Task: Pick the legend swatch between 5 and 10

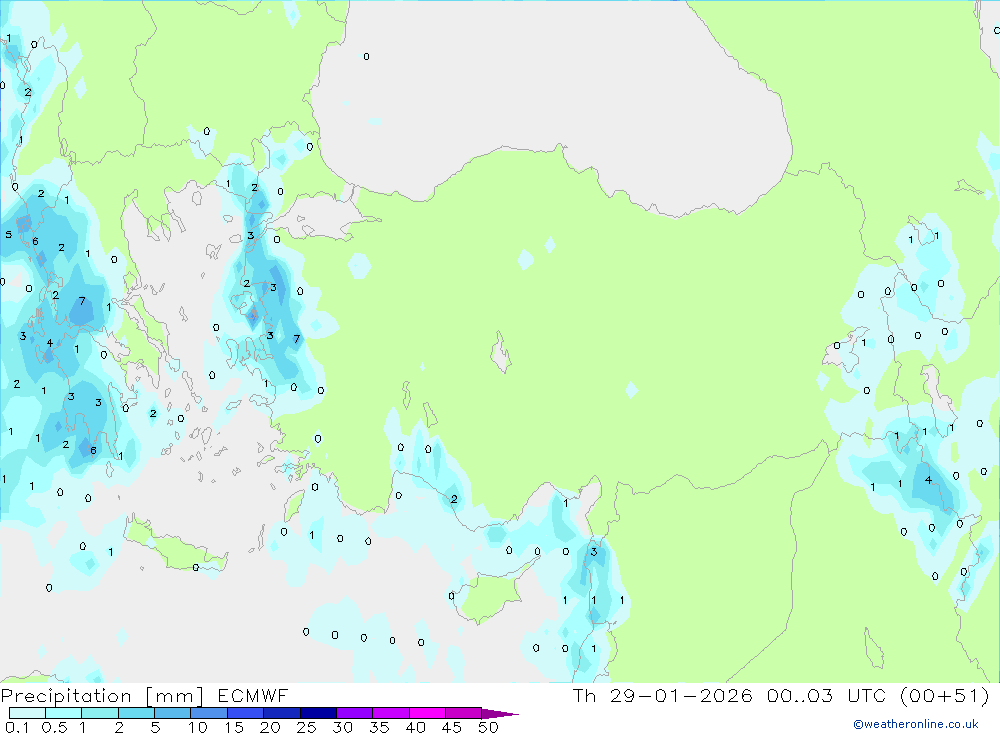Action: (x=172, y=713)
